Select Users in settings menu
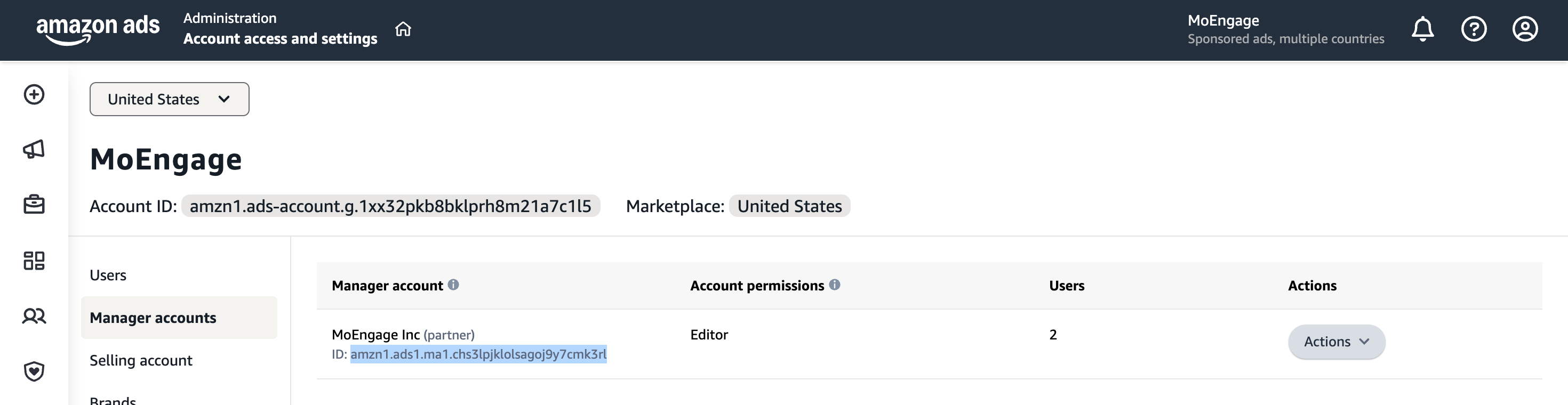 point(108,275)
